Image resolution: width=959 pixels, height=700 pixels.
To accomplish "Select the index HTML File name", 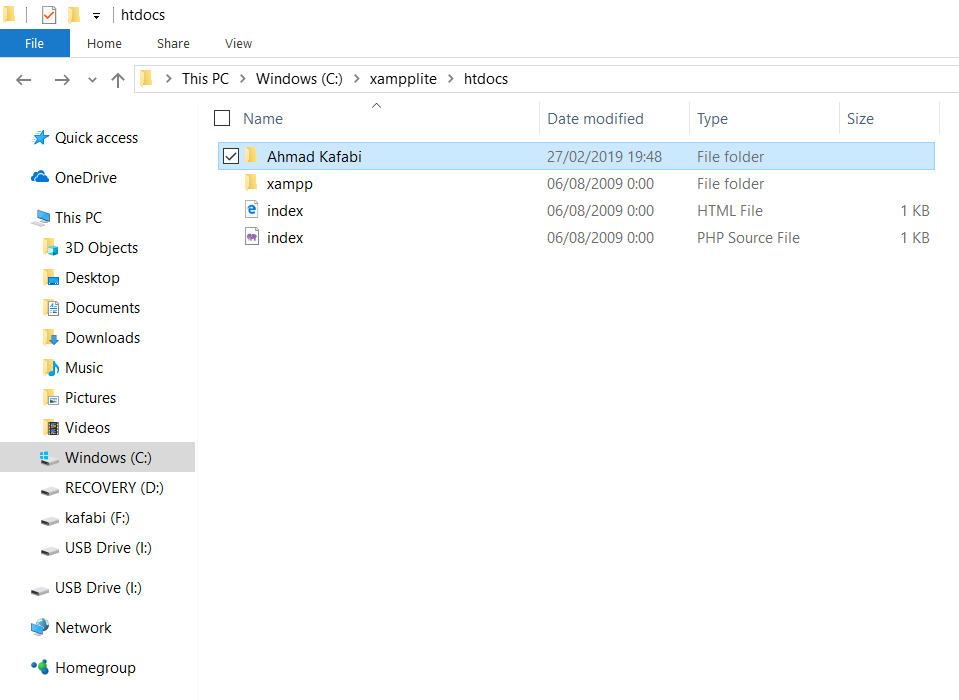I will 285,211.
